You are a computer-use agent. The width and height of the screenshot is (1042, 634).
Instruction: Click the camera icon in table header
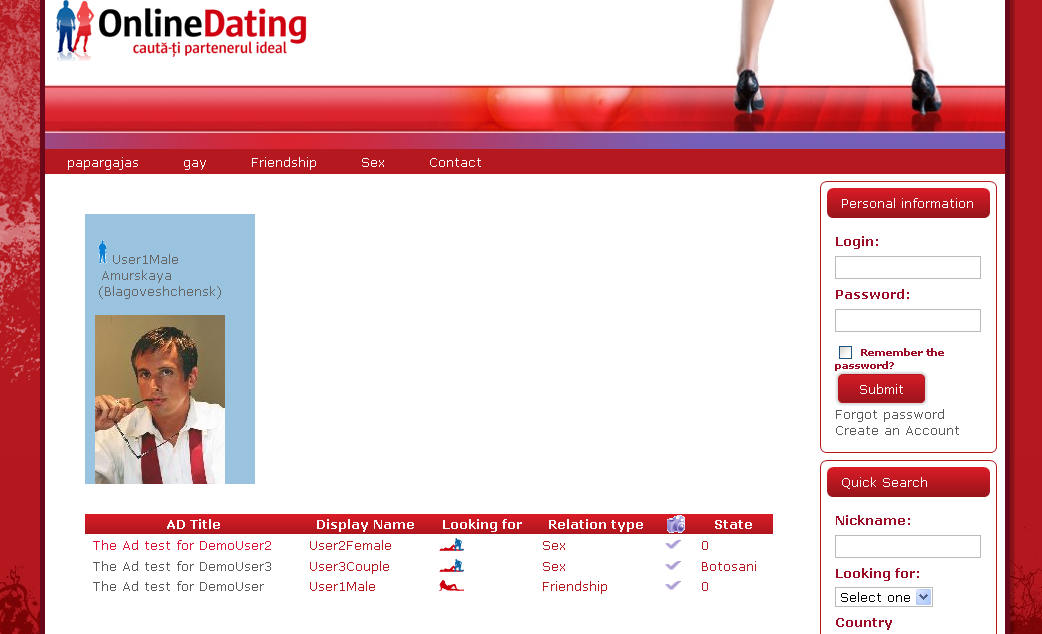tap(676, 524)
